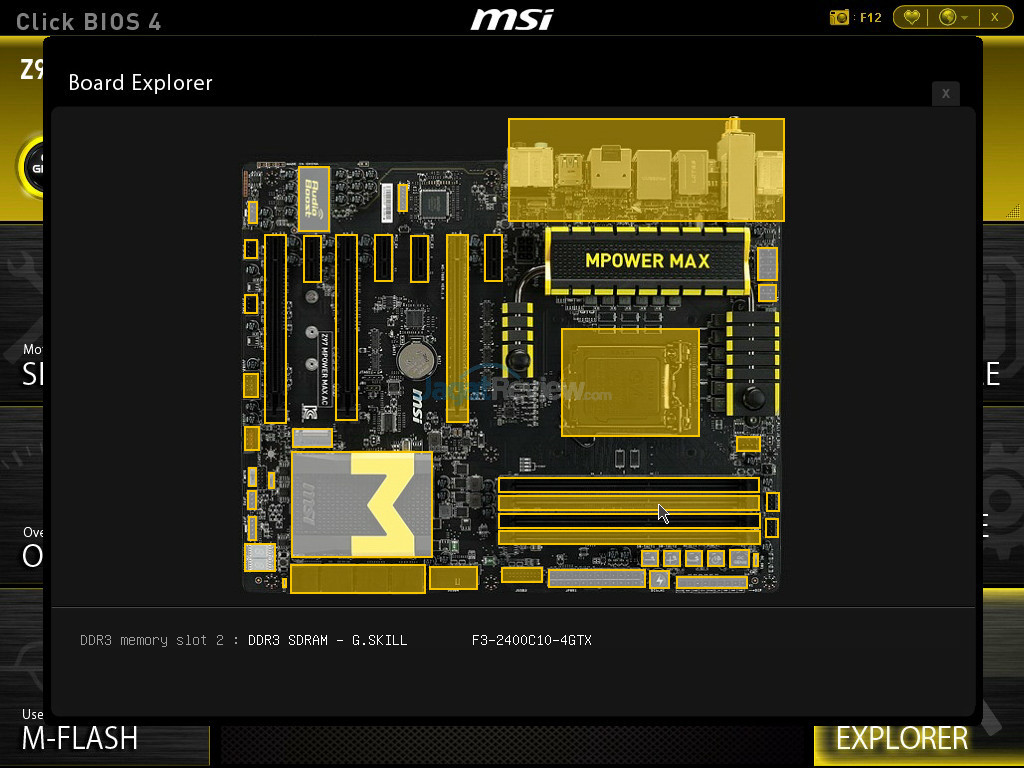This screenshot has width=1024, height=768.
Task: Select the short PCIe x1 slot between long slots
Action: (312, 259)
